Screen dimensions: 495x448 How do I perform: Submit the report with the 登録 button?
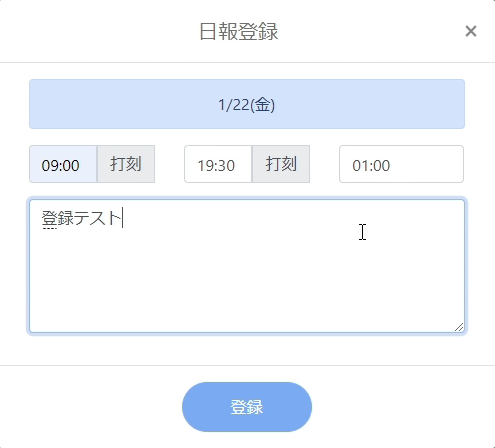[x=247, y=407]
